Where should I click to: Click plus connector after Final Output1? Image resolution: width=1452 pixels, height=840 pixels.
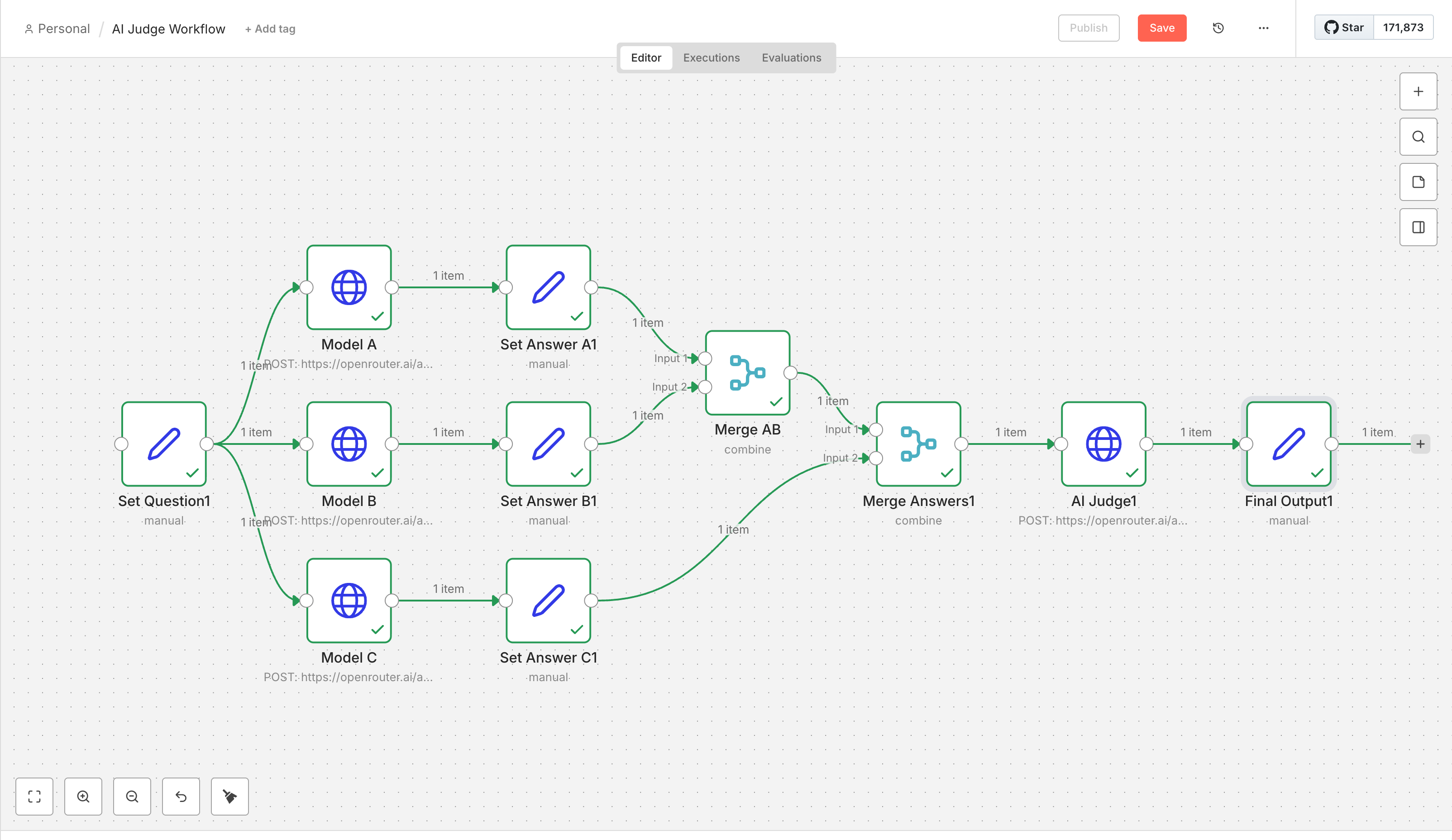point(1420,444)
